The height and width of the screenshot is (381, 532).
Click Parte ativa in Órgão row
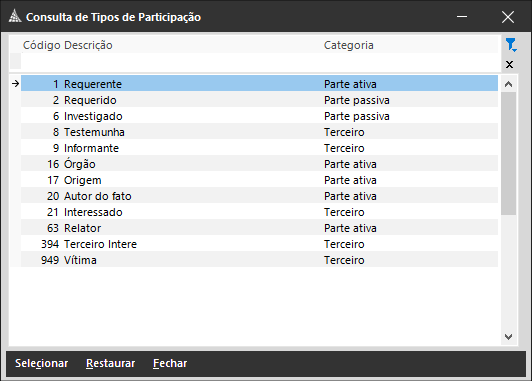350,164
